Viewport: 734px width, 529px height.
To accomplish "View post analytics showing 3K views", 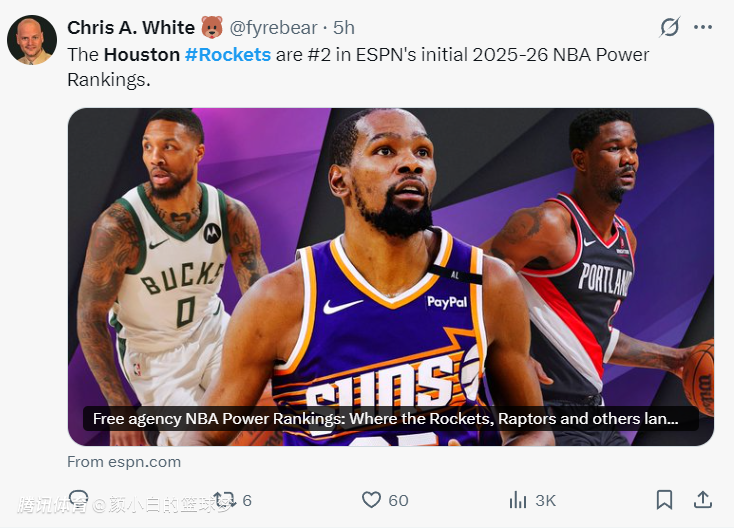I will point(518,500).
